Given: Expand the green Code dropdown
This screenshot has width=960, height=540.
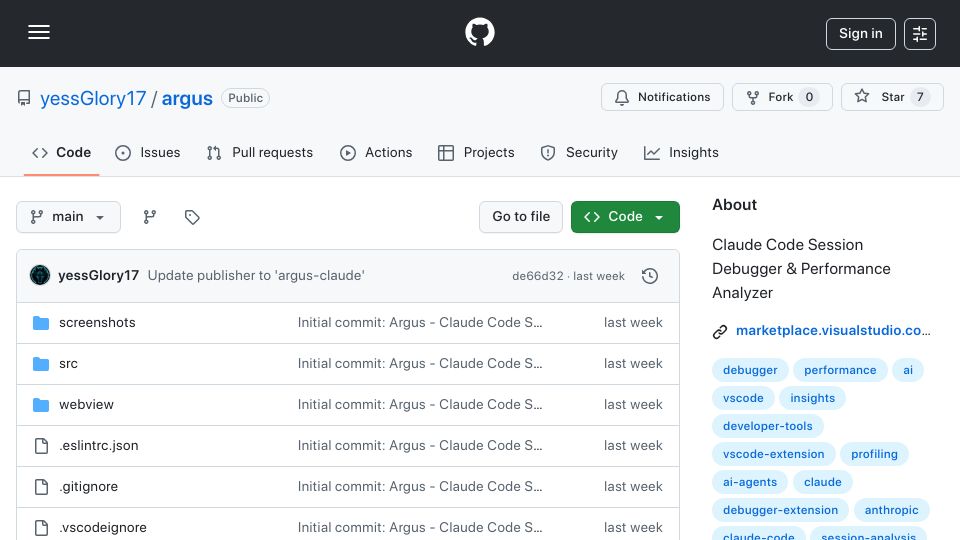Looking at the screenshot, I should pyautogui.click(x=625, y=217).
